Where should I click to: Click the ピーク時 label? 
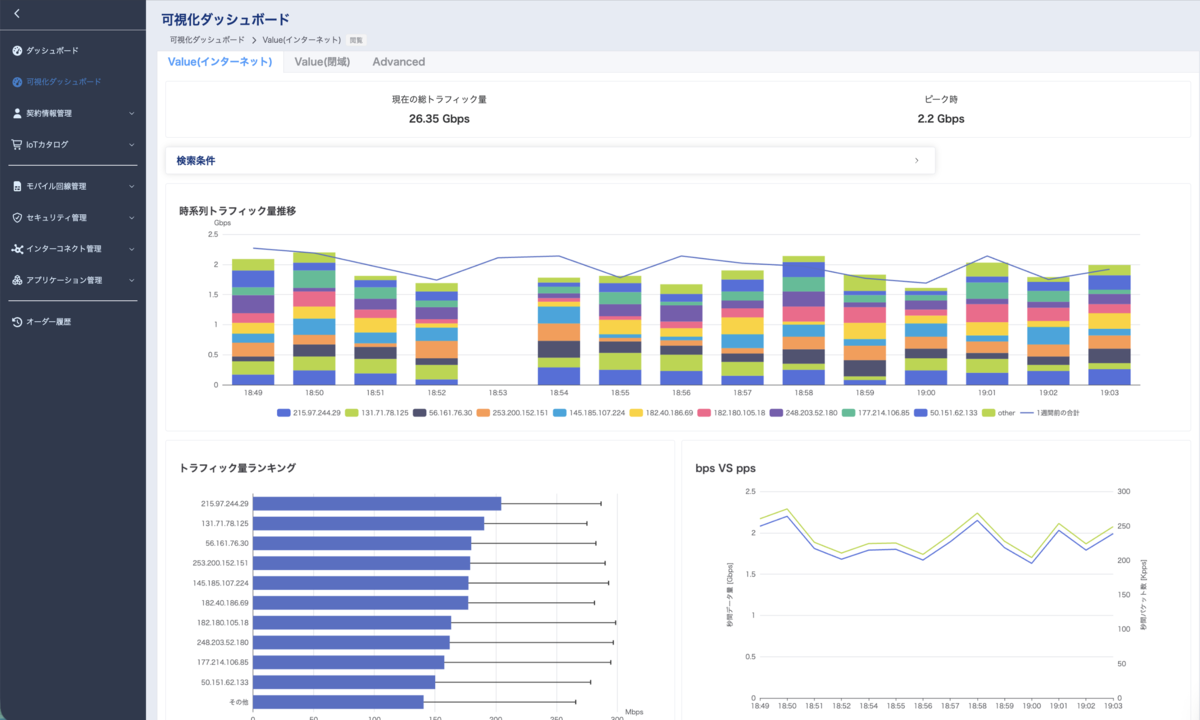941,100
